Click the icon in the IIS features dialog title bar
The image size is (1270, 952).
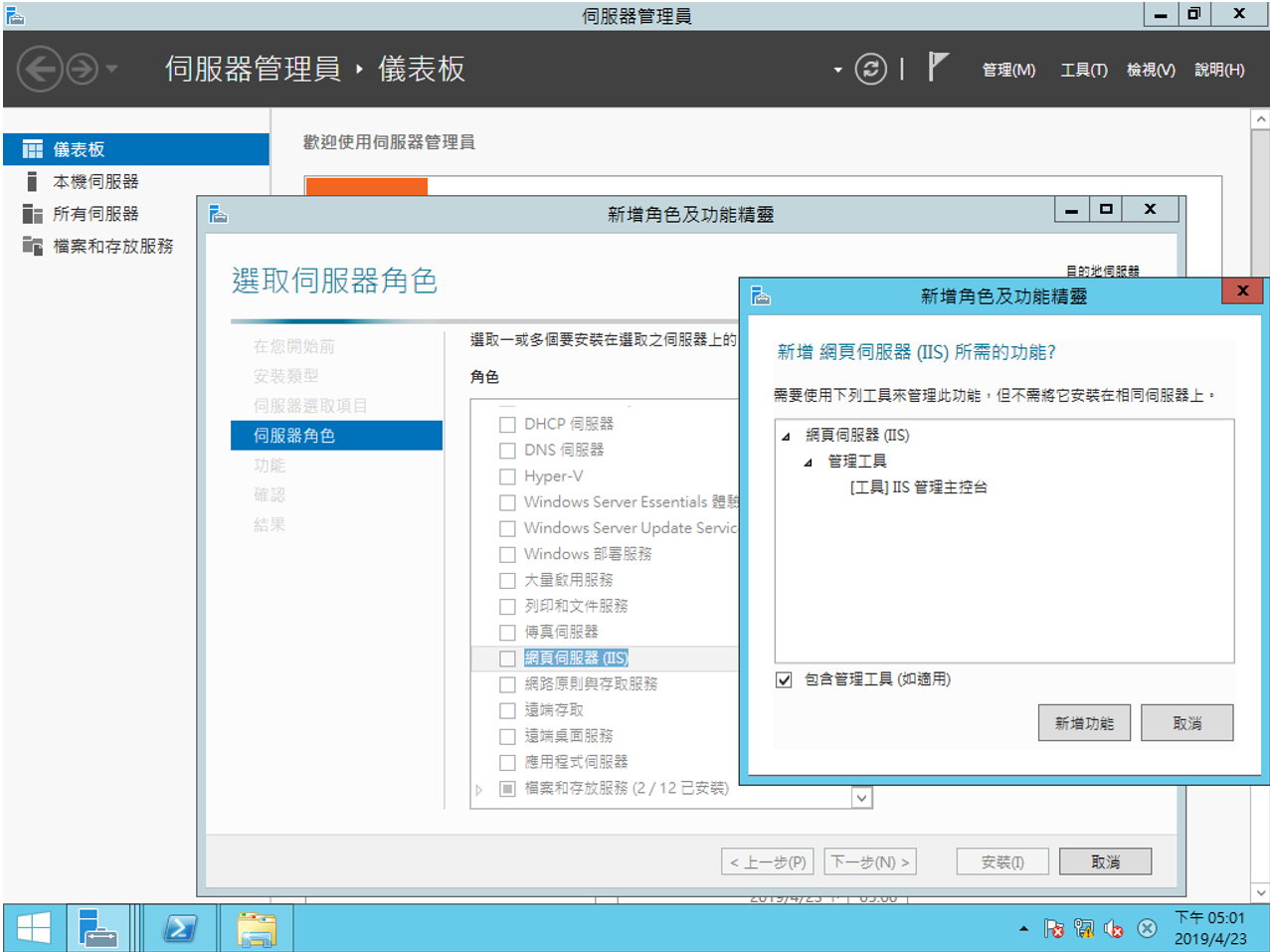tap(761, 295)
